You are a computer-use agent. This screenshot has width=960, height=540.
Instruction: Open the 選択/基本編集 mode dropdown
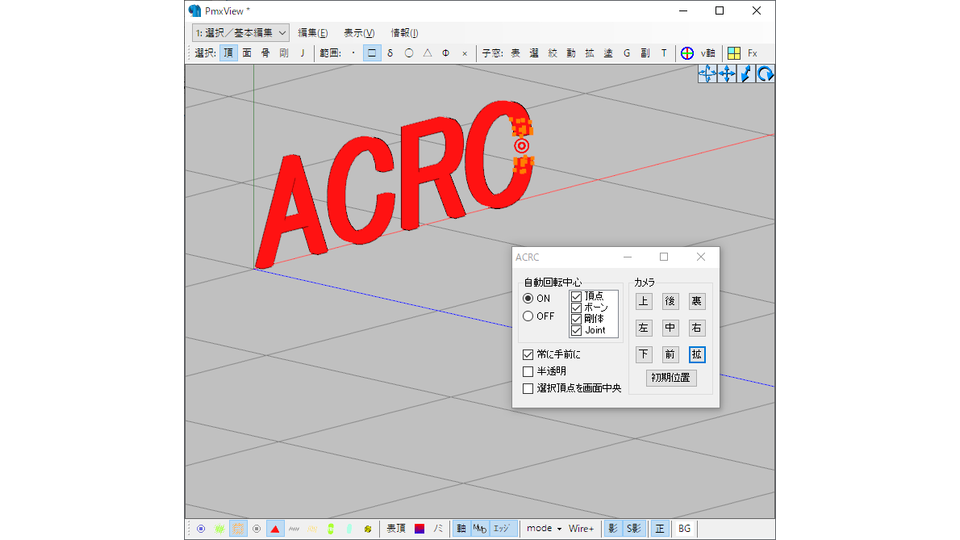[x=241, y=33]
